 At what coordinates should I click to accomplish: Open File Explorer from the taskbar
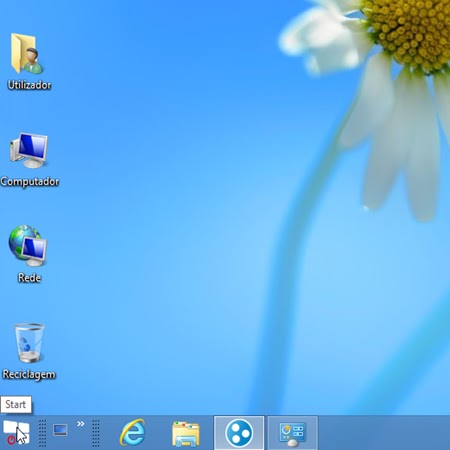click(186, 433)
